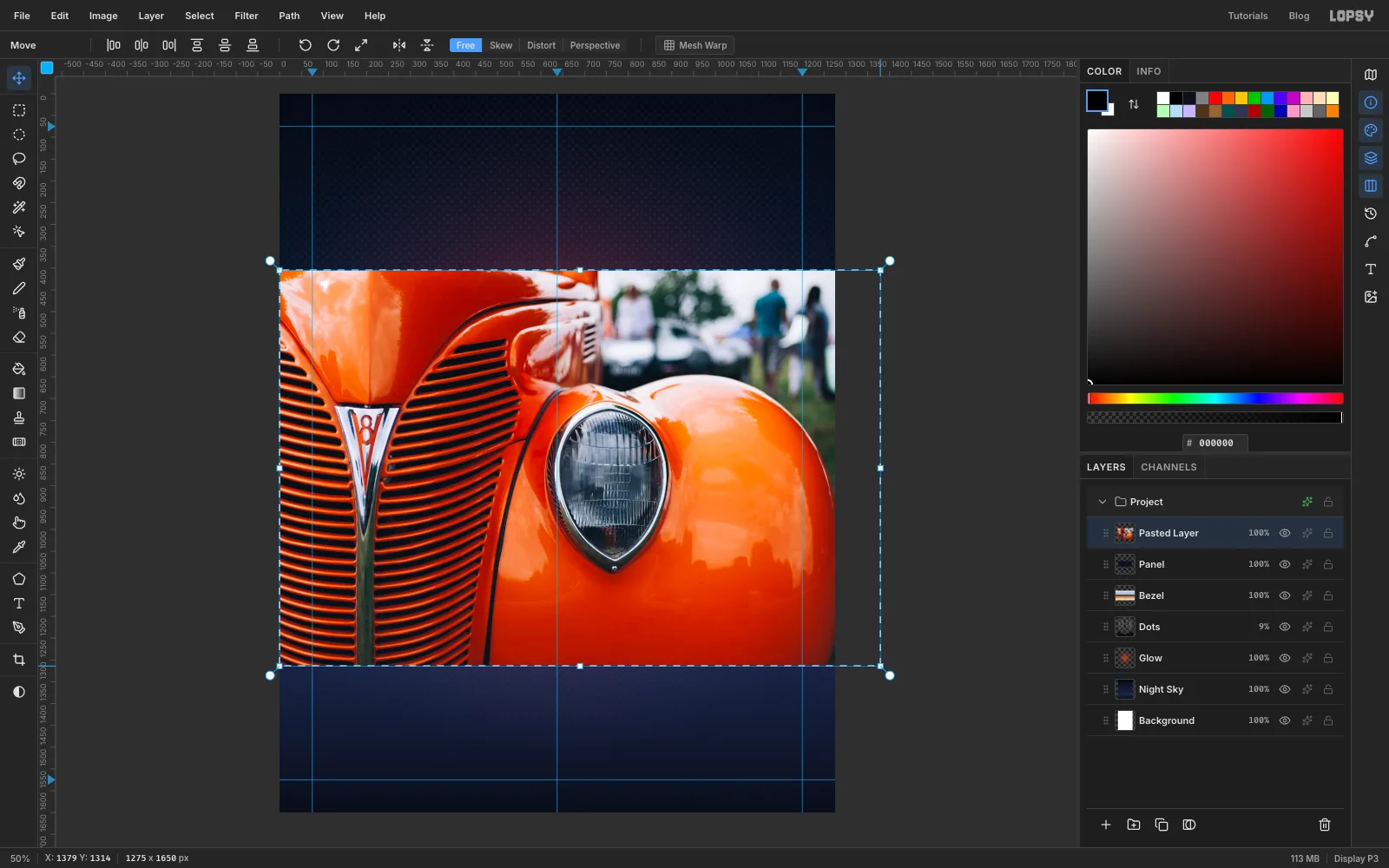Choose the Skew transform mode

[x=501, y=45]
